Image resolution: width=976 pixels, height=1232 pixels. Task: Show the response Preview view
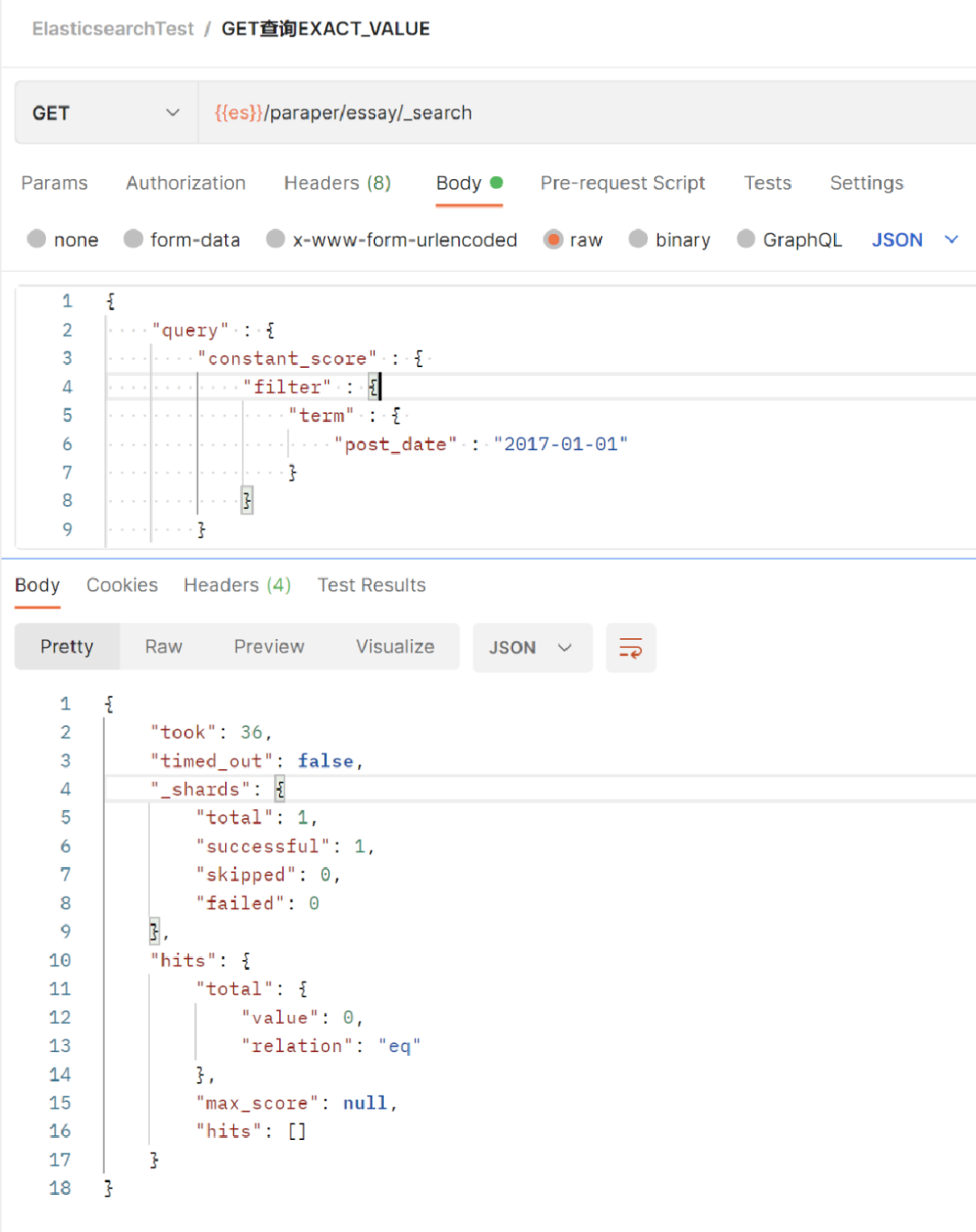pos(269,646)
